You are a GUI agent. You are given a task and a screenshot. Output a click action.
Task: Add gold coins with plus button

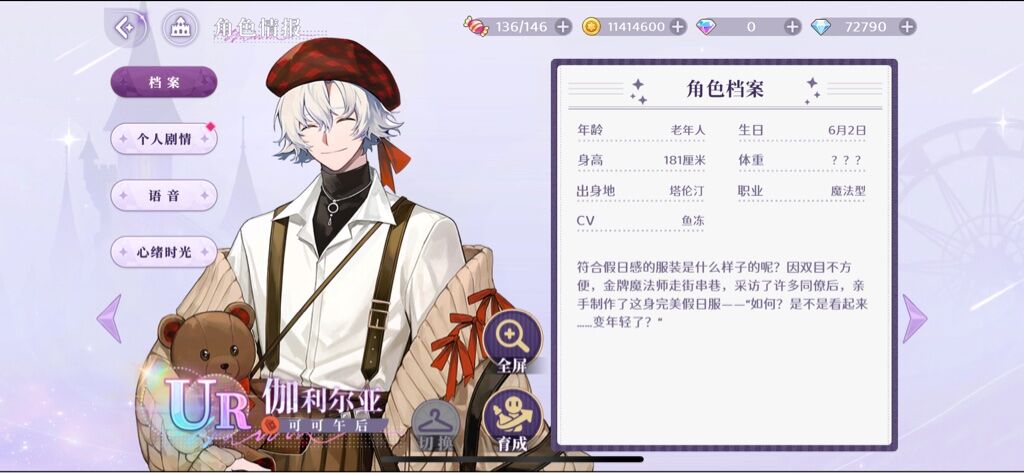[678, 27]
